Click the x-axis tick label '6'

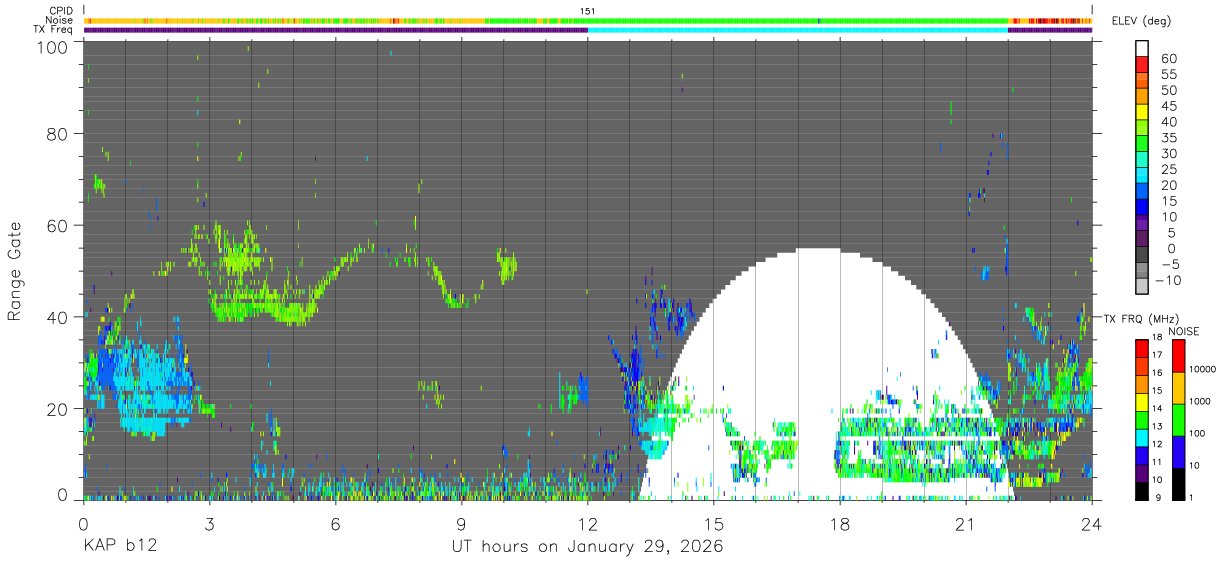pos(335,524)
